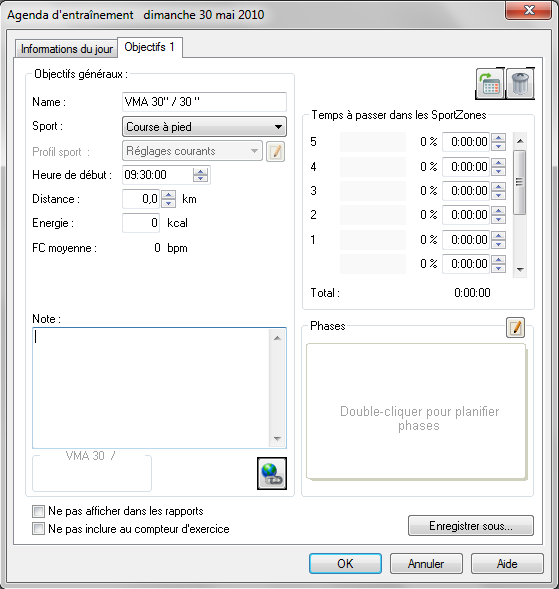Enable Ne pas afficher dans les rapports
The height and width of the screenshot is (589, 559).
click(x=38, y=511)
